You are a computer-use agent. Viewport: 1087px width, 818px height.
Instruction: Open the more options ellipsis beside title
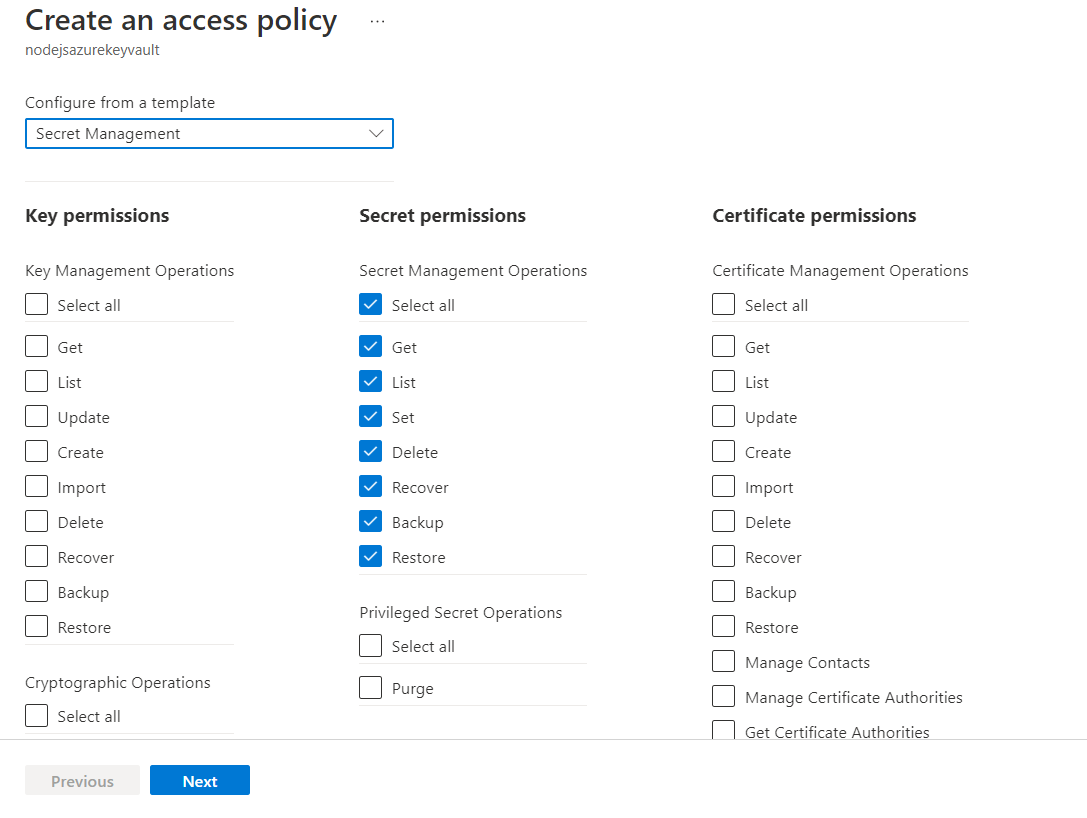[377, 21]
